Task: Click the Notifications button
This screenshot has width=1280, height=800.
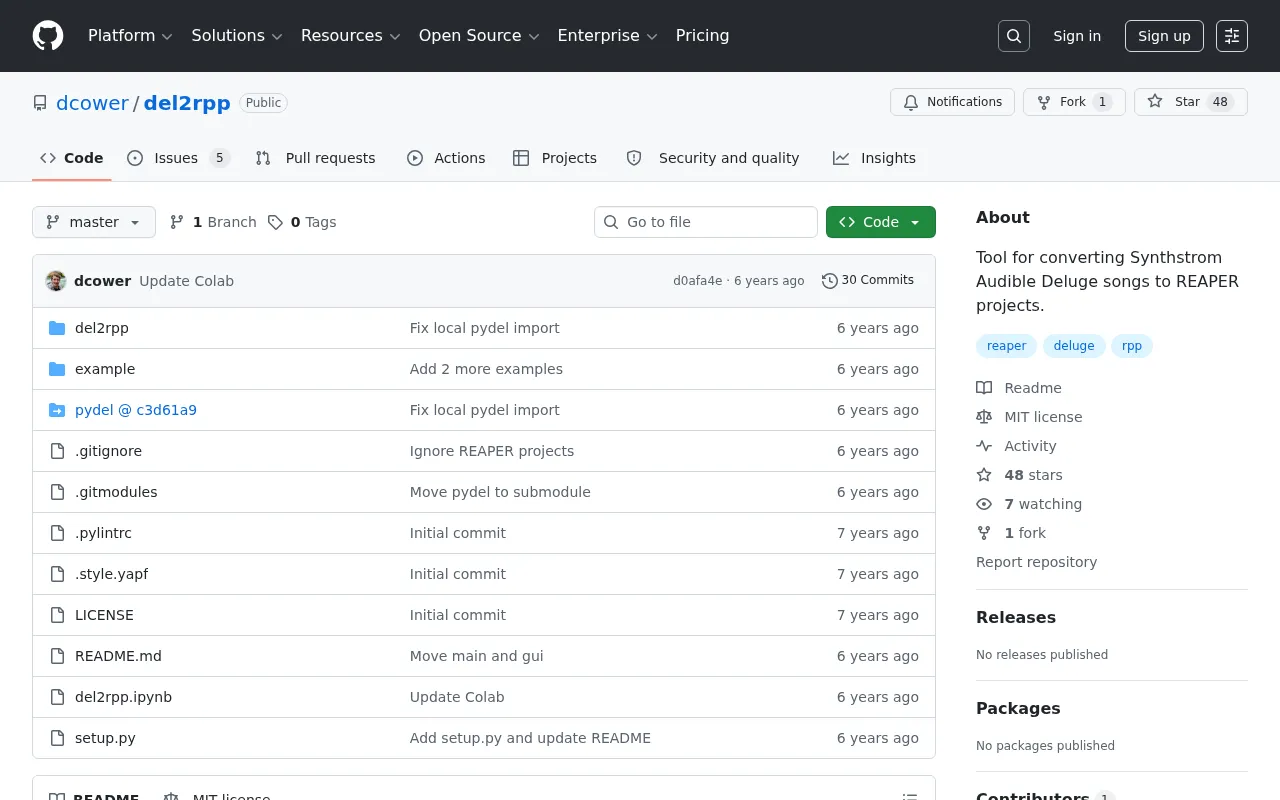Action: [953, 102]
